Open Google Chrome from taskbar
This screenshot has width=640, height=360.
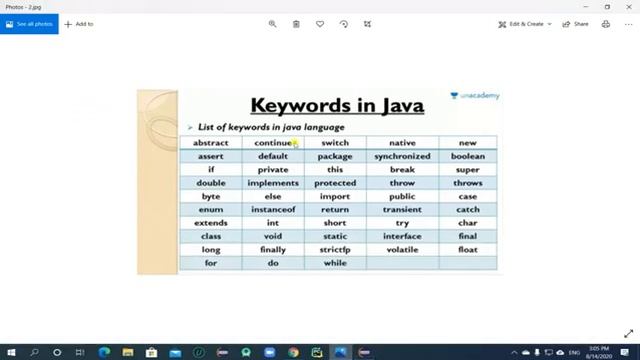[293, 352]
